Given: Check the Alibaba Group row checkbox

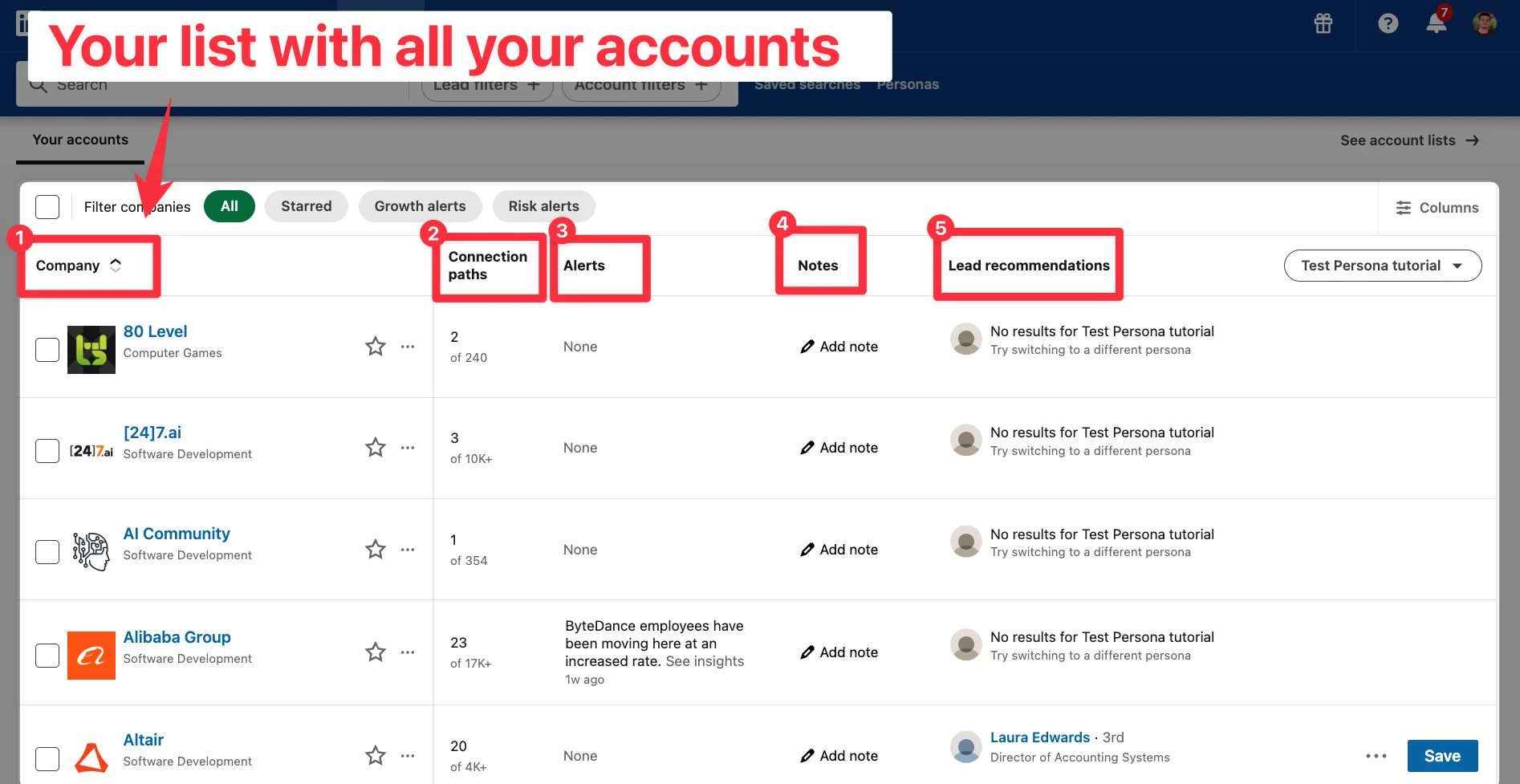Looking at the screenshot, I should (47, 656).
